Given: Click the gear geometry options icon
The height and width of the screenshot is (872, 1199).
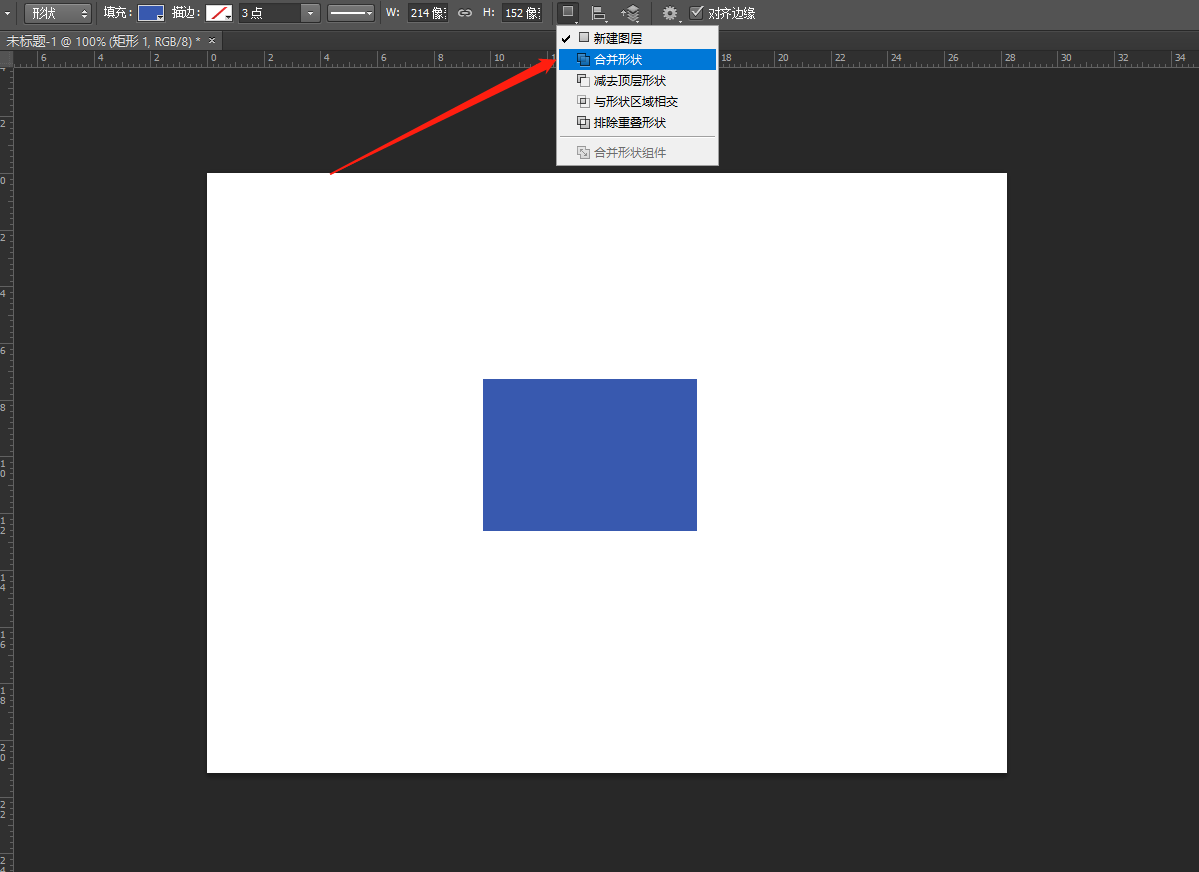Looking at the screenshot, I should point(669,13).
